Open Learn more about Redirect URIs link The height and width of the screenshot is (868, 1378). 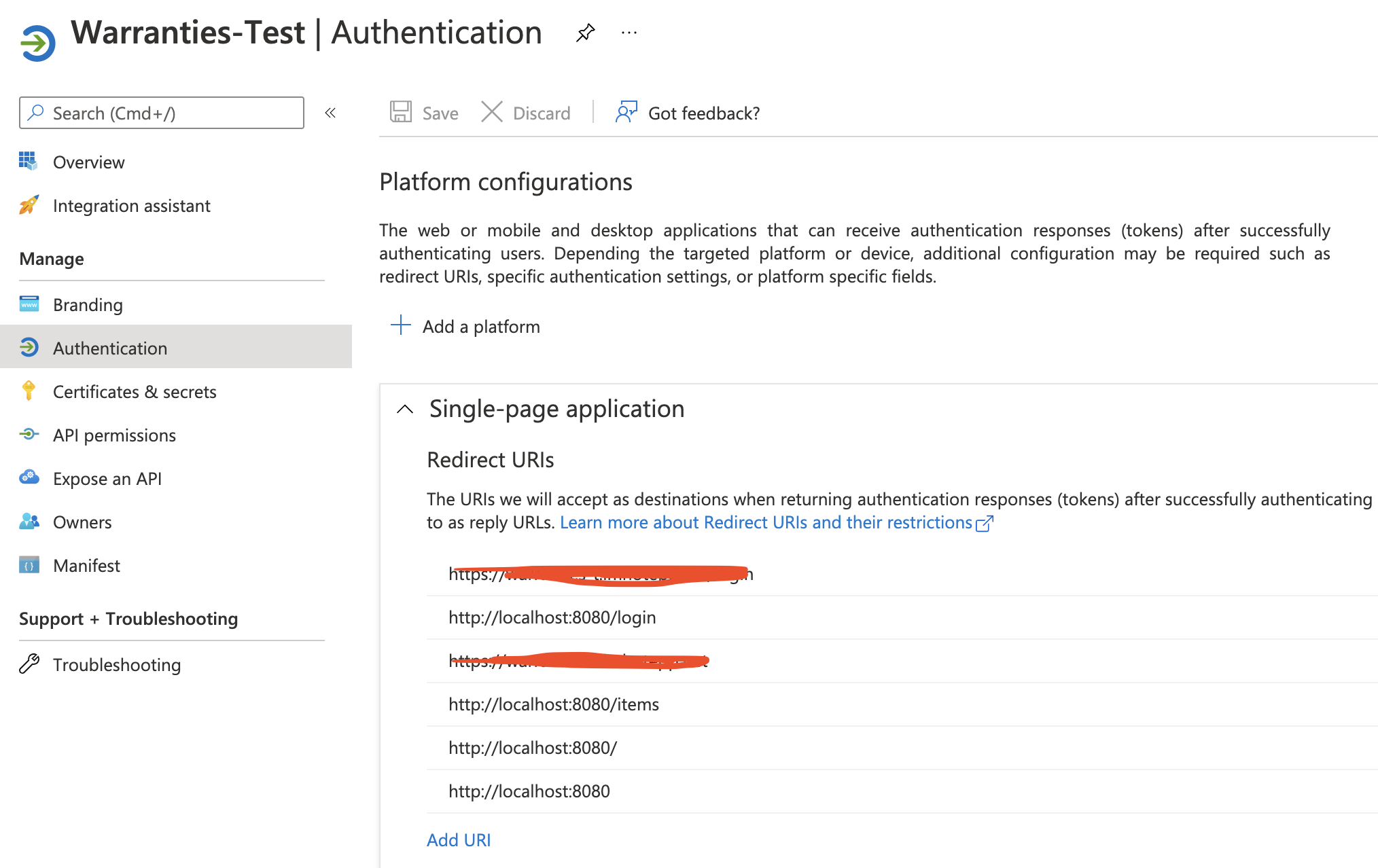(766, 522)
